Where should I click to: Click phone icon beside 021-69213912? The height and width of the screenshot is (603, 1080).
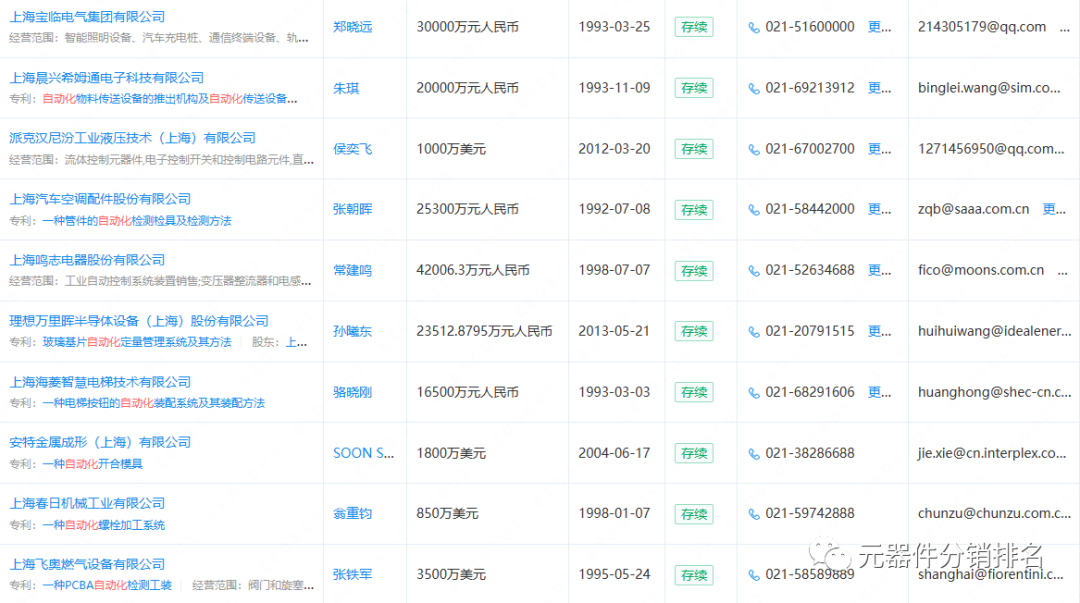(754, 88)
